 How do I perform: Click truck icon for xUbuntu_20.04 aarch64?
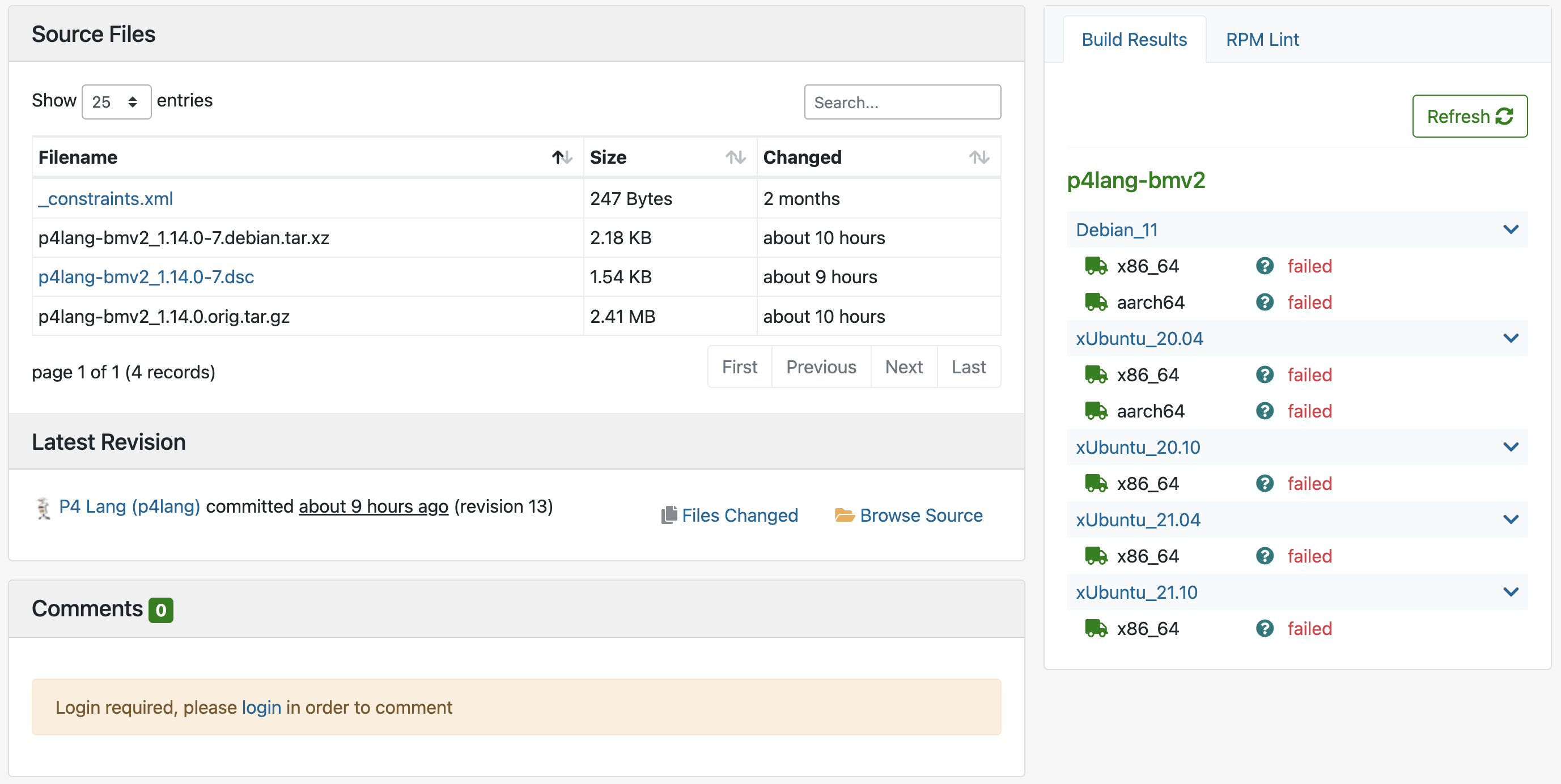(1096, 411)
